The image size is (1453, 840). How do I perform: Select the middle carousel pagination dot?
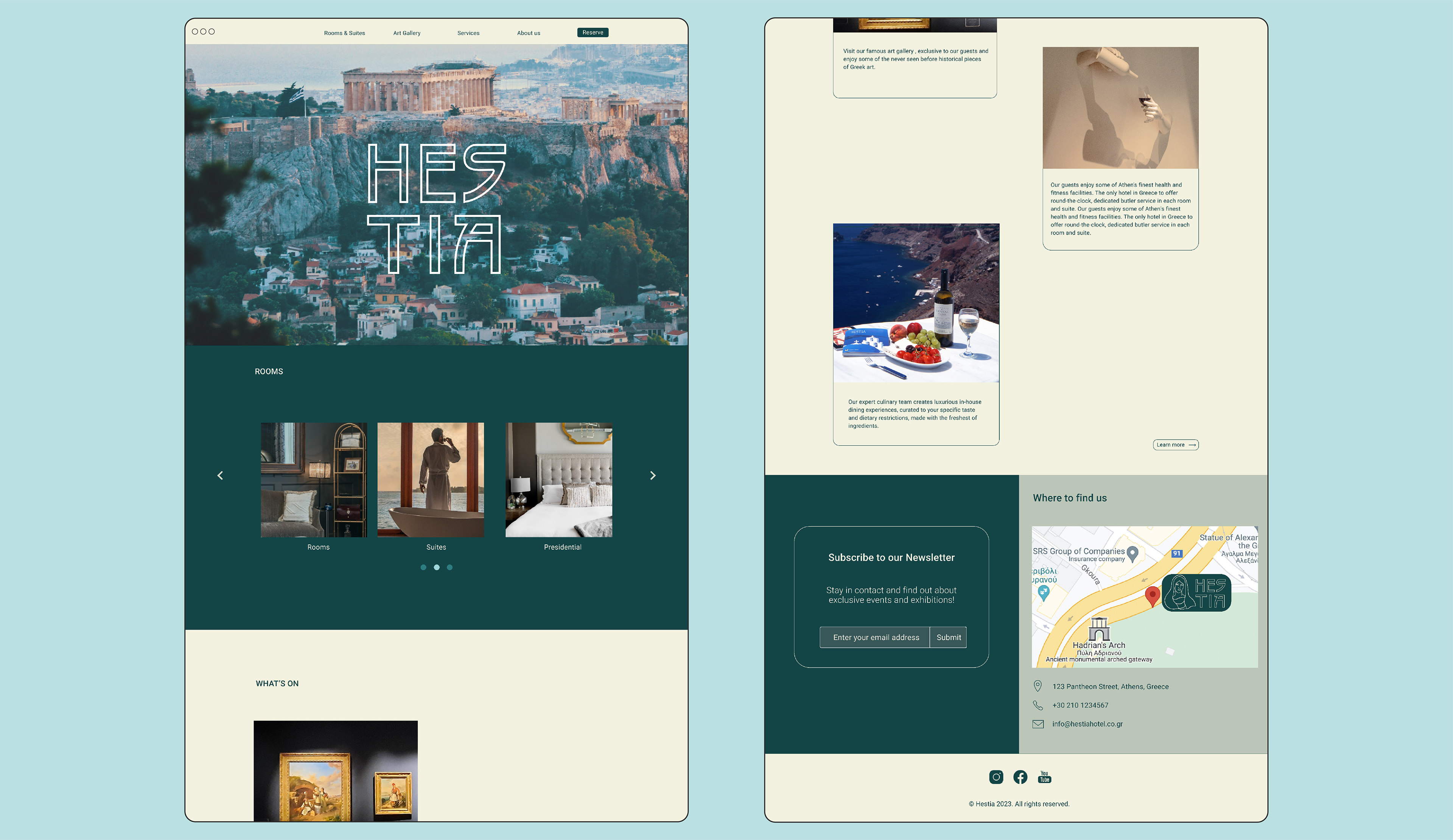(437, 567)
